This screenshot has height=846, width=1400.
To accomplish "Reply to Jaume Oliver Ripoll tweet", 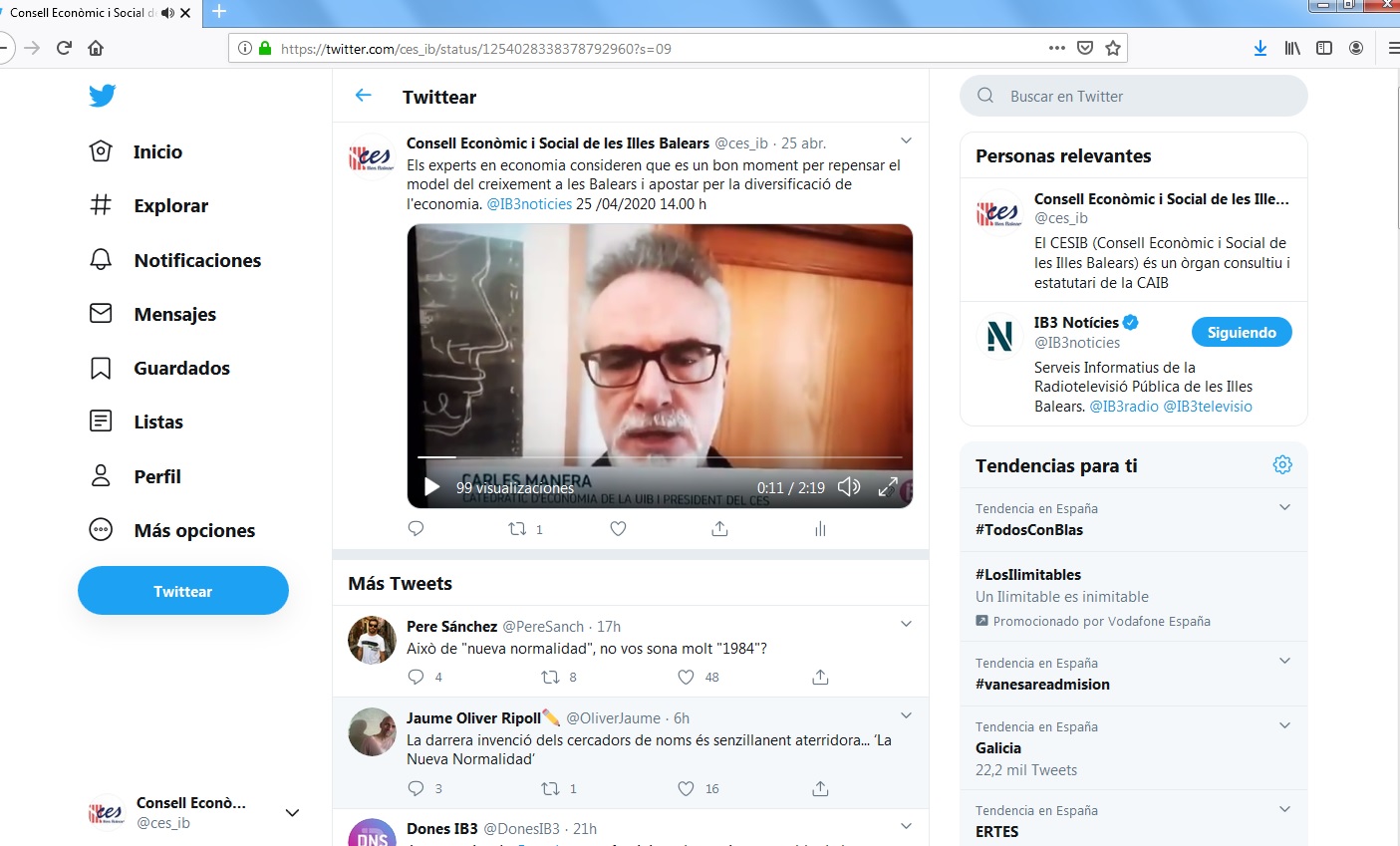I will (417, 788).
